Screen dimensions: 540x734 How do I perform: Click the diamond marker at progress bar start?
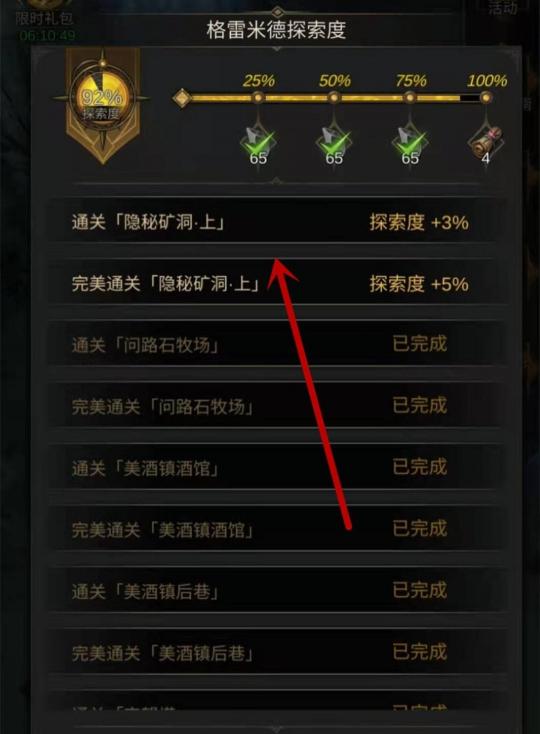click(182, 98)
